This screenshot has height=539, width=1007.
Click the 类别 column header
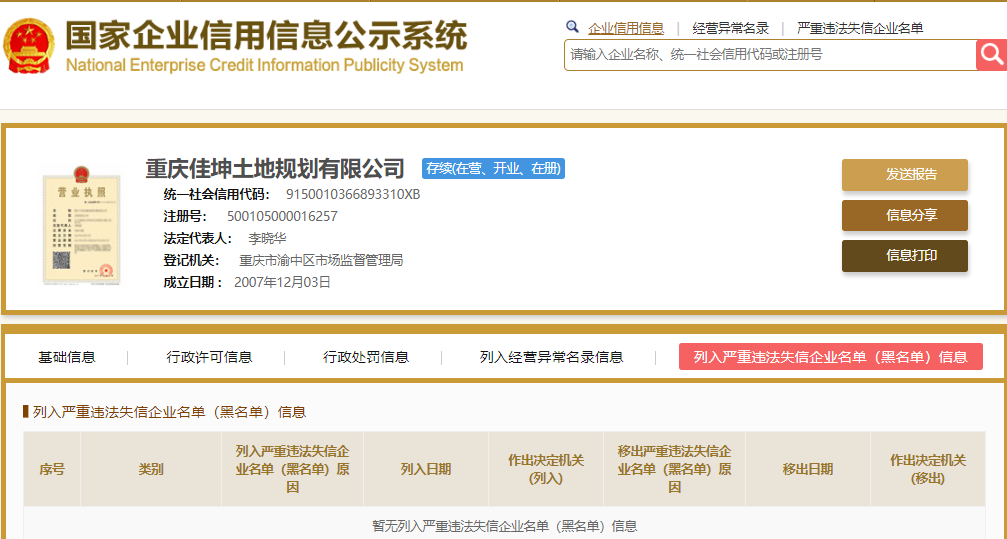[x=151, y=469]
